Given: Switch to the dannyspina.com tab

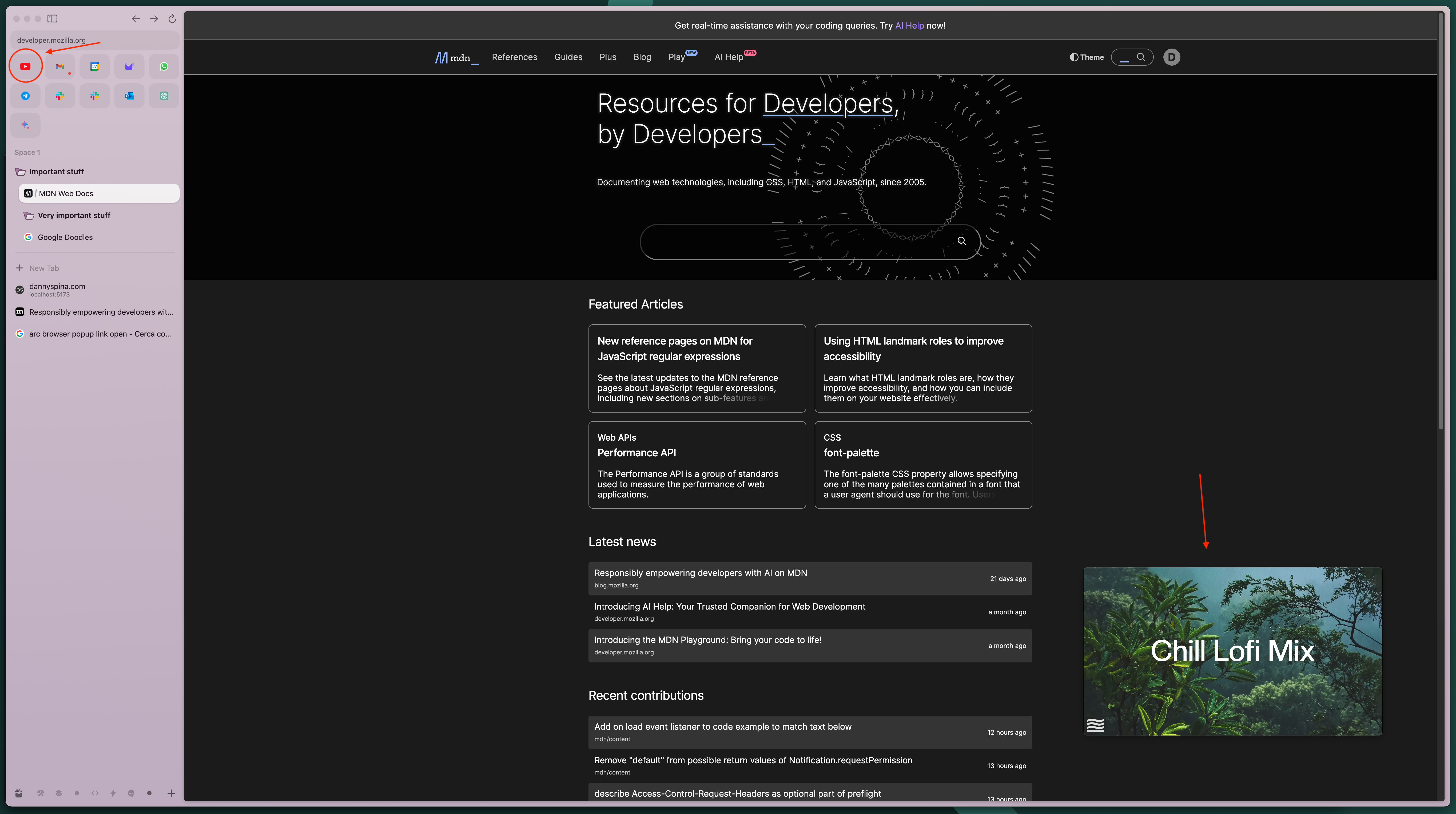Looking at the screenshot, I should coord(94,290).
